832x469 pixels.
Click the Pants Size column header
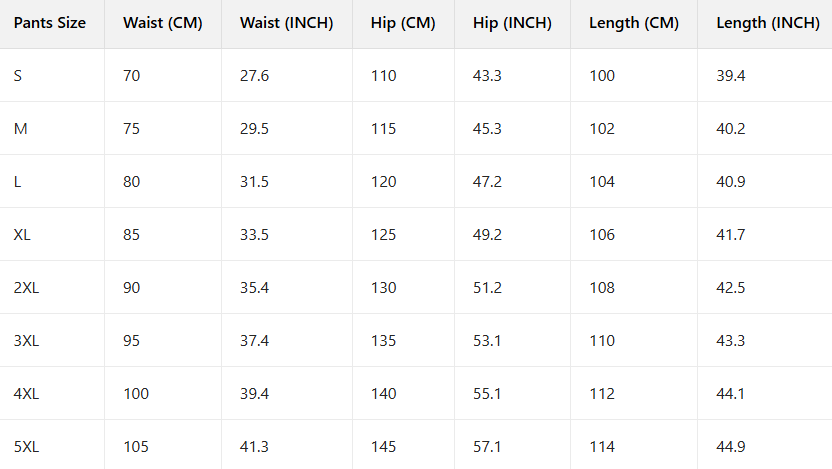(50, 23)
